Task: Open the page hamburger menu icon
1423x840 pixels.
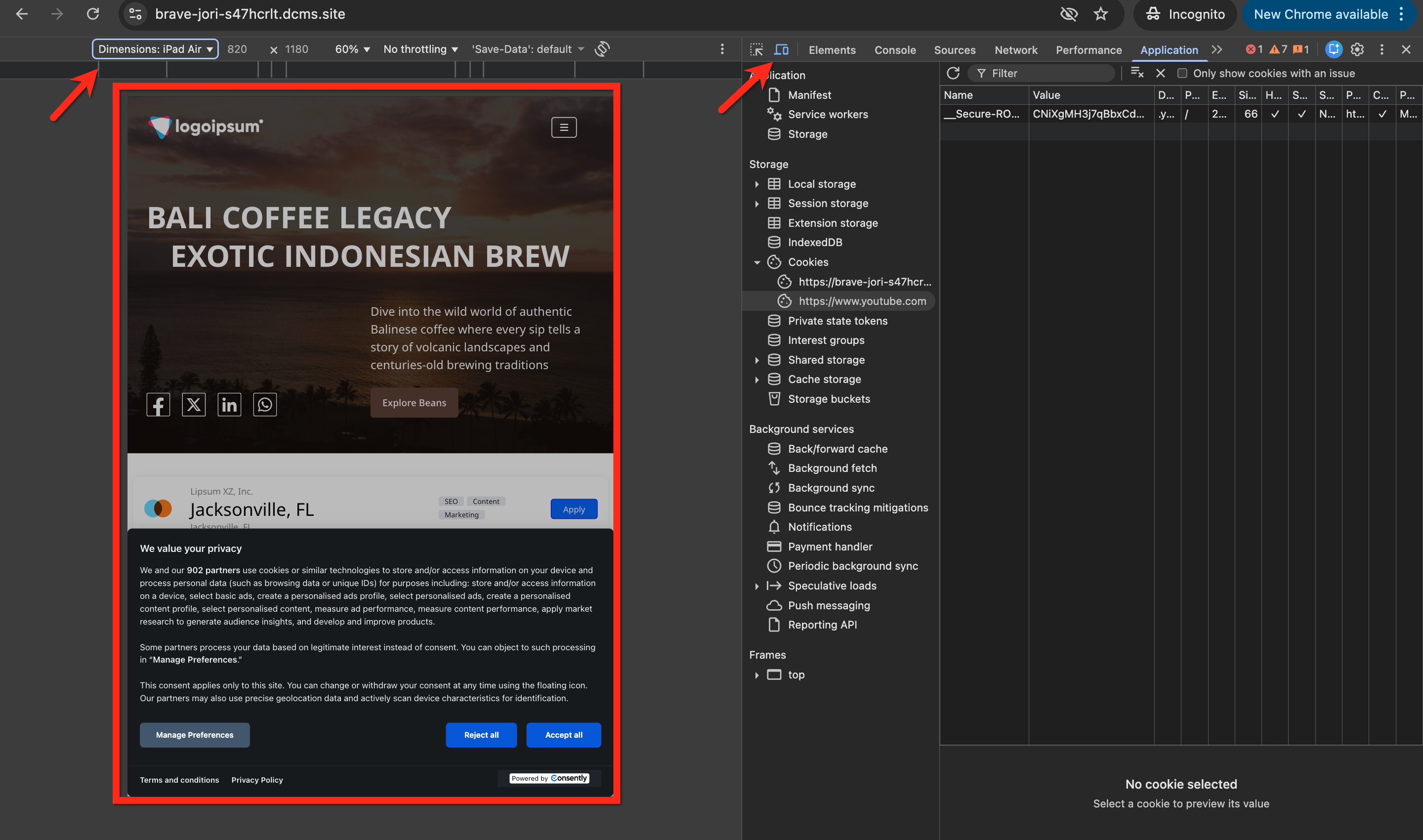Action: pyautogui.click(x=564, y=127)
